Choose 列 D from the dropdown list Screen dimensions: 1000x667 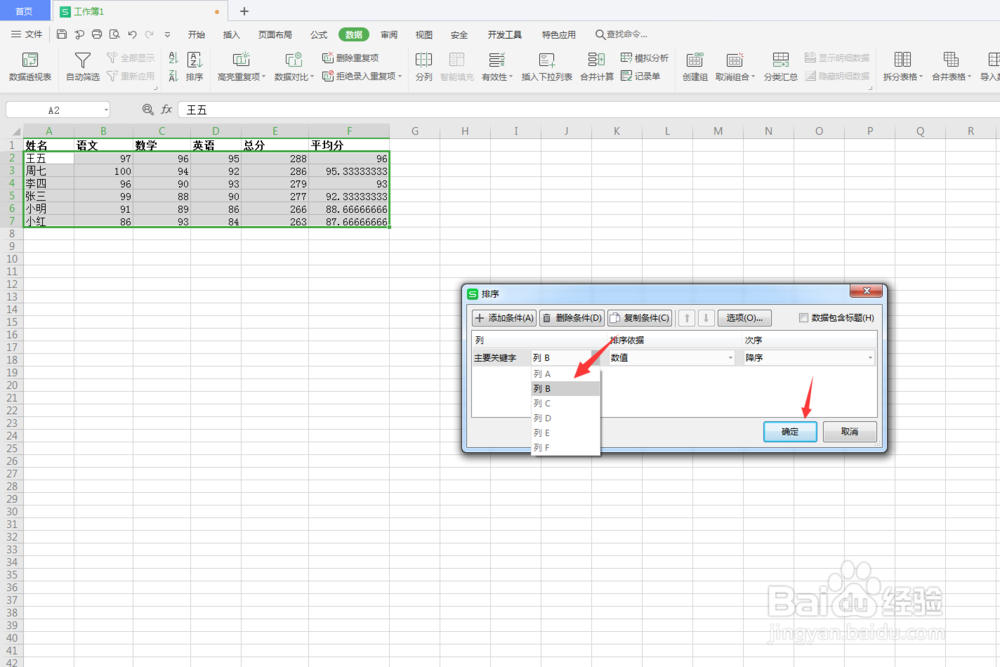[566, 418]
